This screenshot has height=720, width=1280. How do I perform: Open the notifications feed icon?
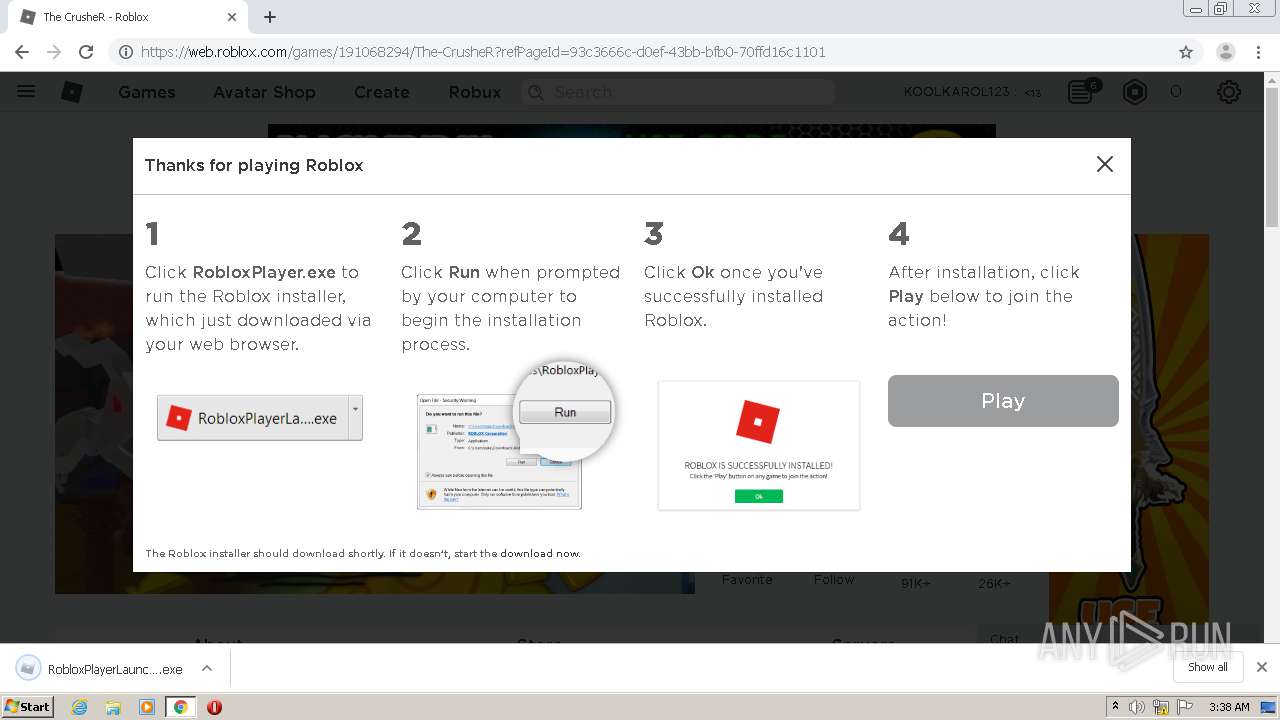(x=1081, y=92)
